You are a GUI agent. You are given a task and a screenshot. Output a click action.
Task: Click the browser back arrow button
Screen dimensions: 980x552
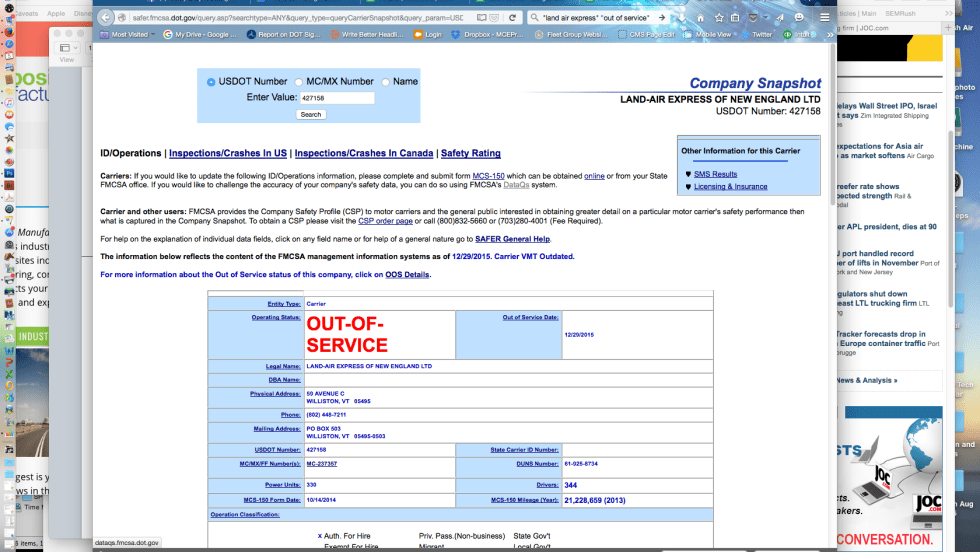(x=104, y=17)
